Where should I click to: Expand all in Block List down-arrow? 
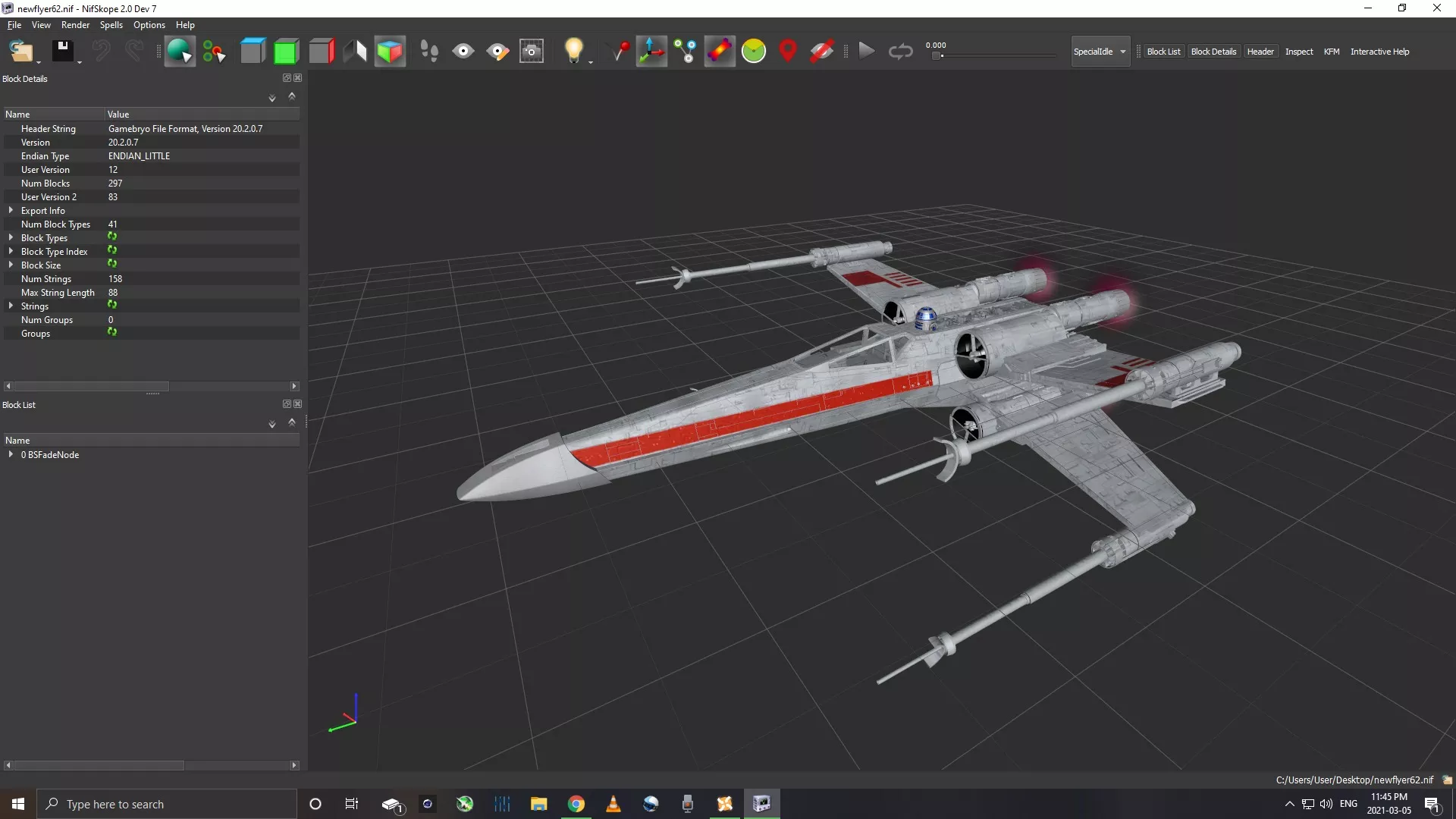[272, 424]
